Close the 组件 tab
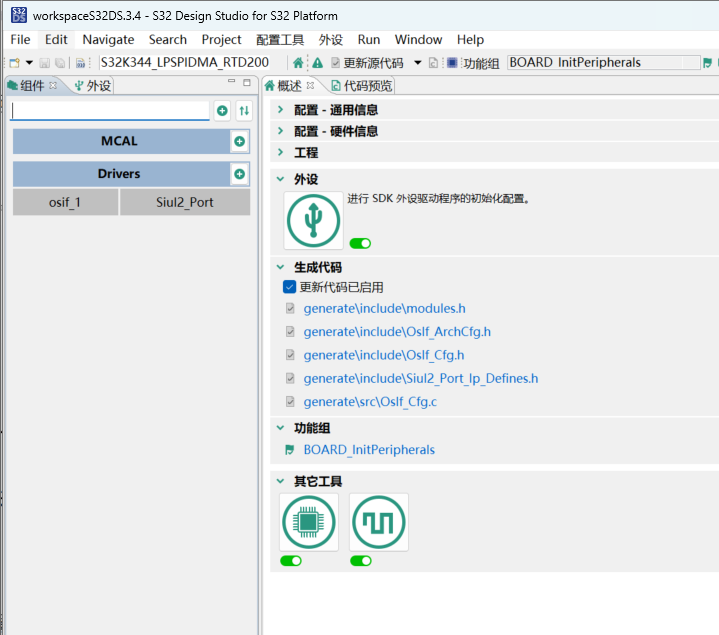The width and height of the screenshot is (719, 635). pyautogui.click(x=53, y=85)
